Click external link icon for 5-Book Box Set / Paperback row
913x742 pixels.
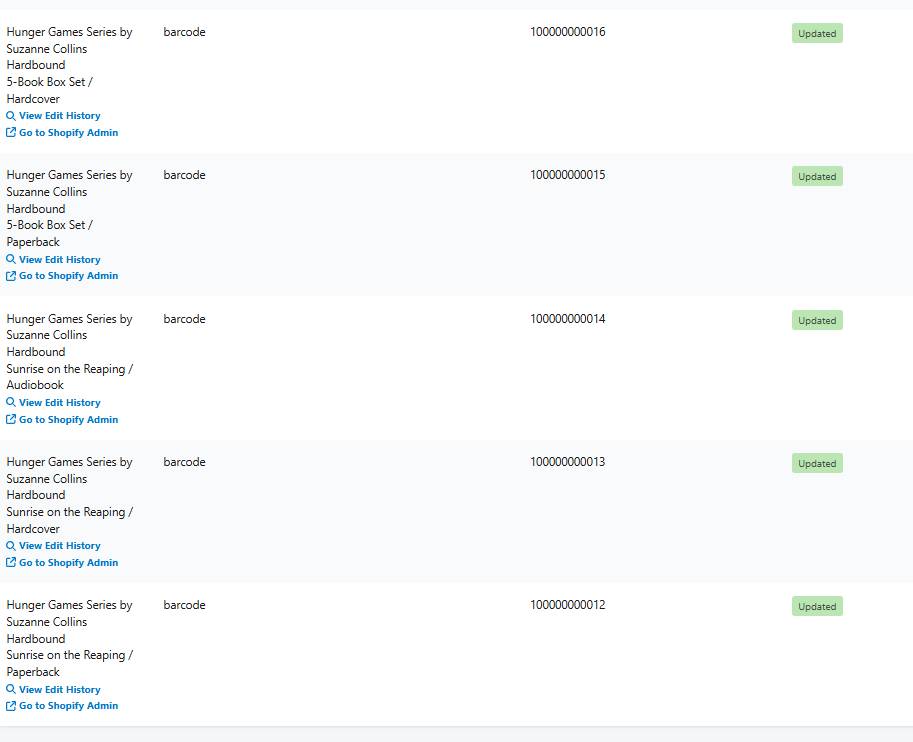click(10, 276)
